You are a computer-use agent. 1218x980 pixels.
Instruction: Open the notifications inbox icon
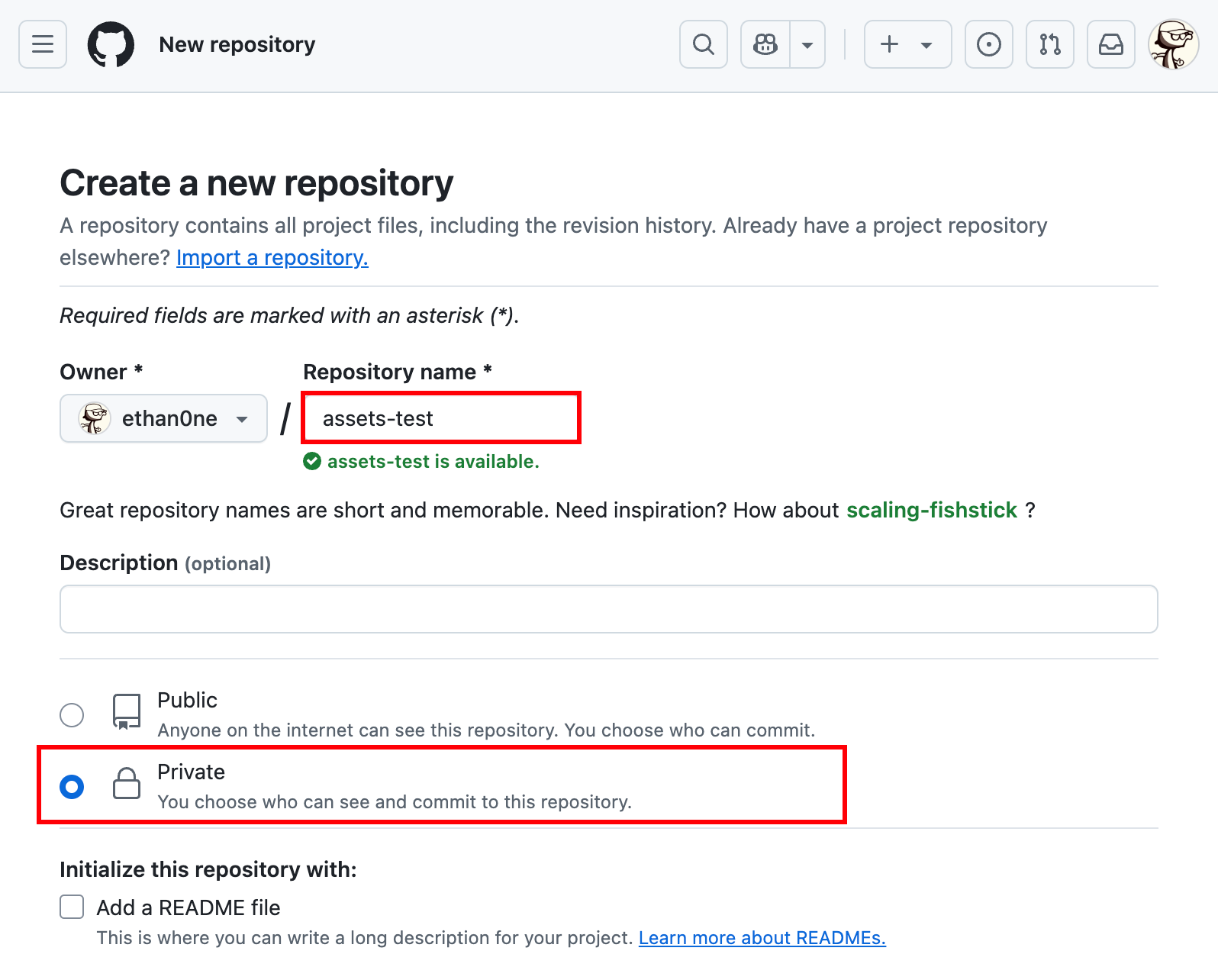pyautogui.click(x=1111, y=44)
